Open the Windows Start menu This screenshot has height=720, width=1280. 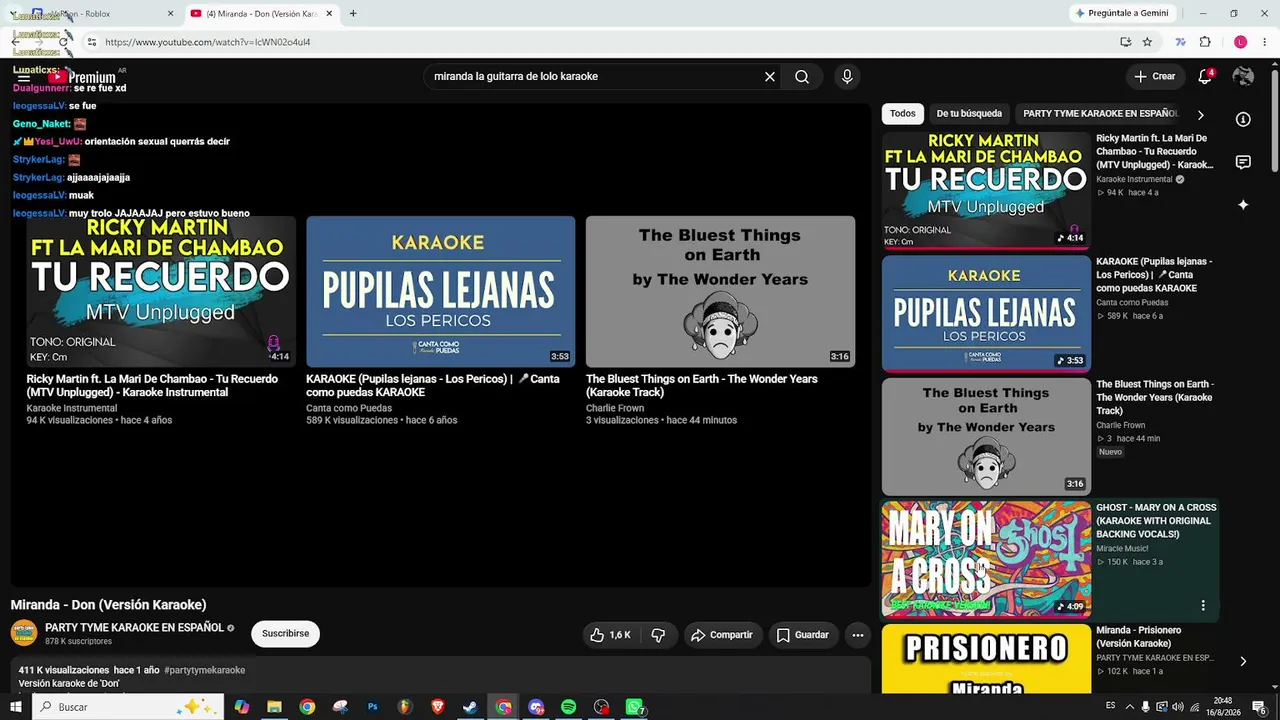point(15,707)
